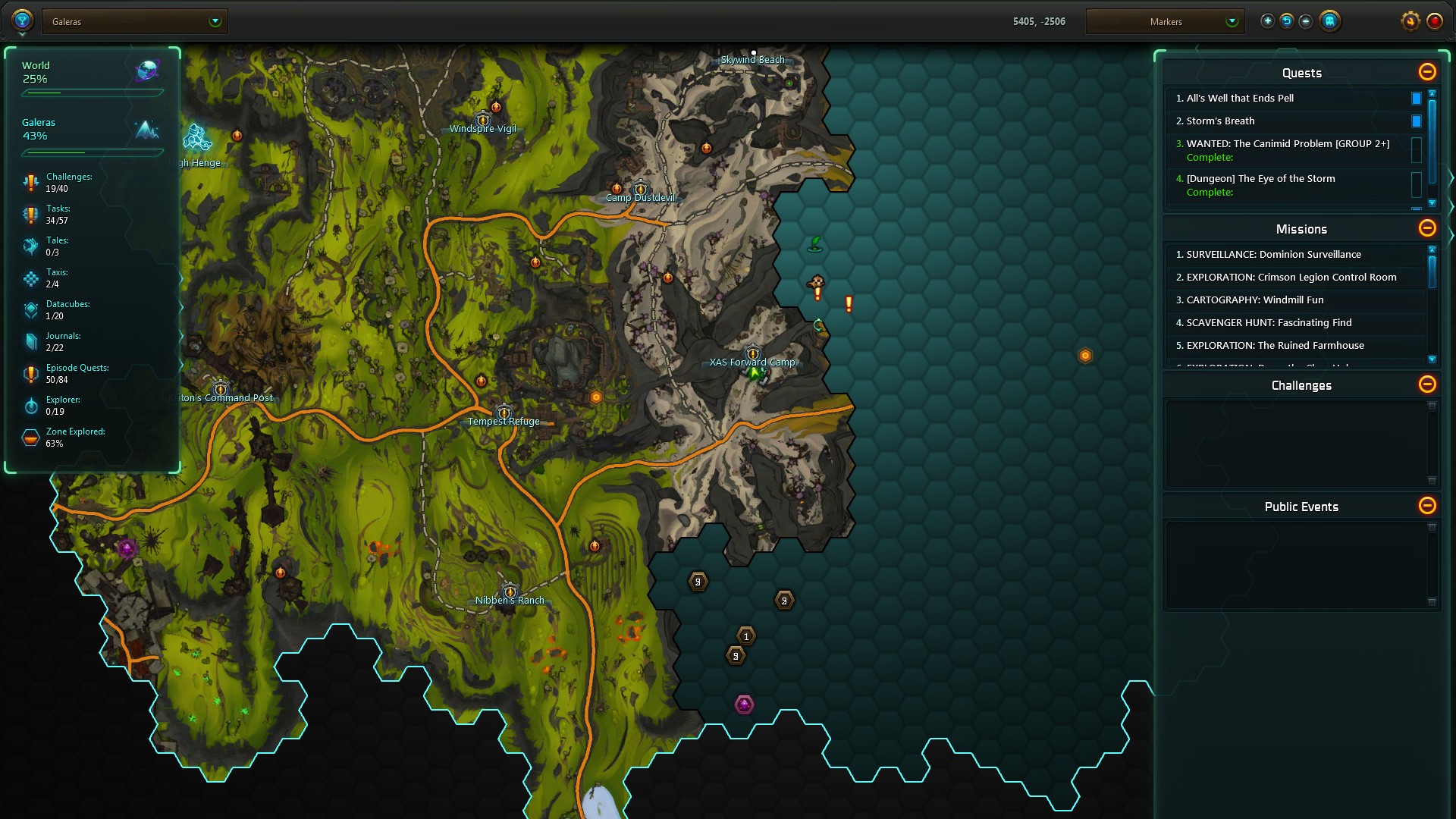
Task: Click the hexagon marker labeled 1
Action: click(x=746, y=636)
